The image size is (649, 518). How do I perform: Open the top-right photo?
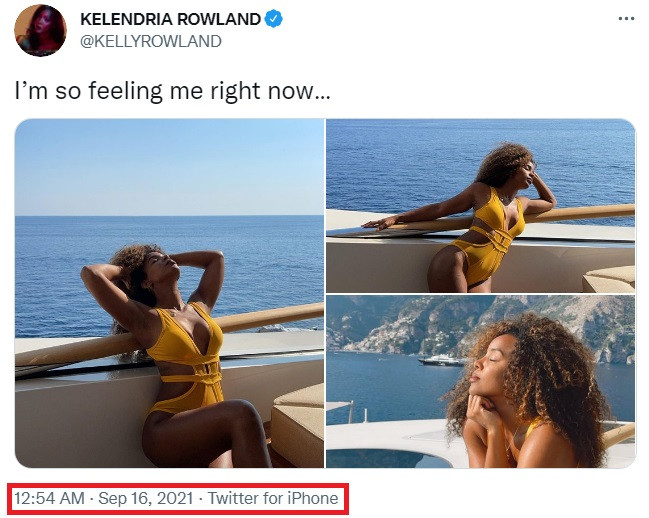pos(480,205)
